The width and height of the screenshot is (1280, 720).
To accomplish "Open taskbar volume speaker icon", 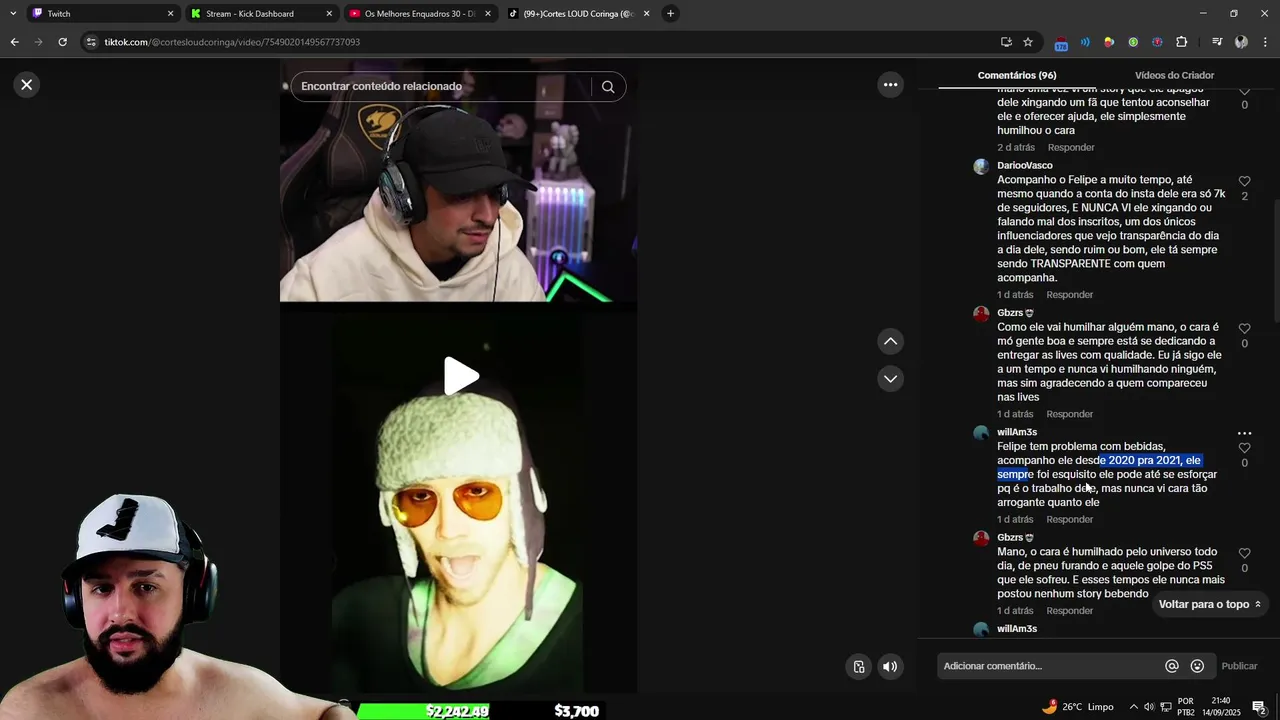I will (x=1149, y=707).
